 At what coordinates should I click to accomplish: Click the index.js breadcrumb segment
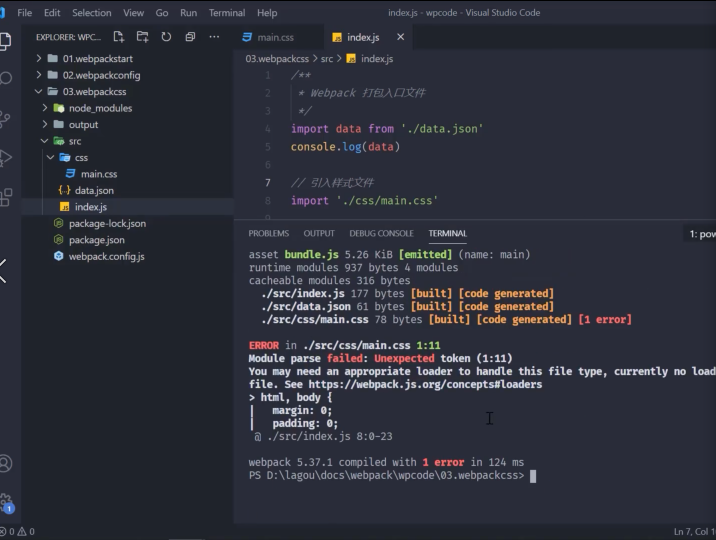point(377,59)
